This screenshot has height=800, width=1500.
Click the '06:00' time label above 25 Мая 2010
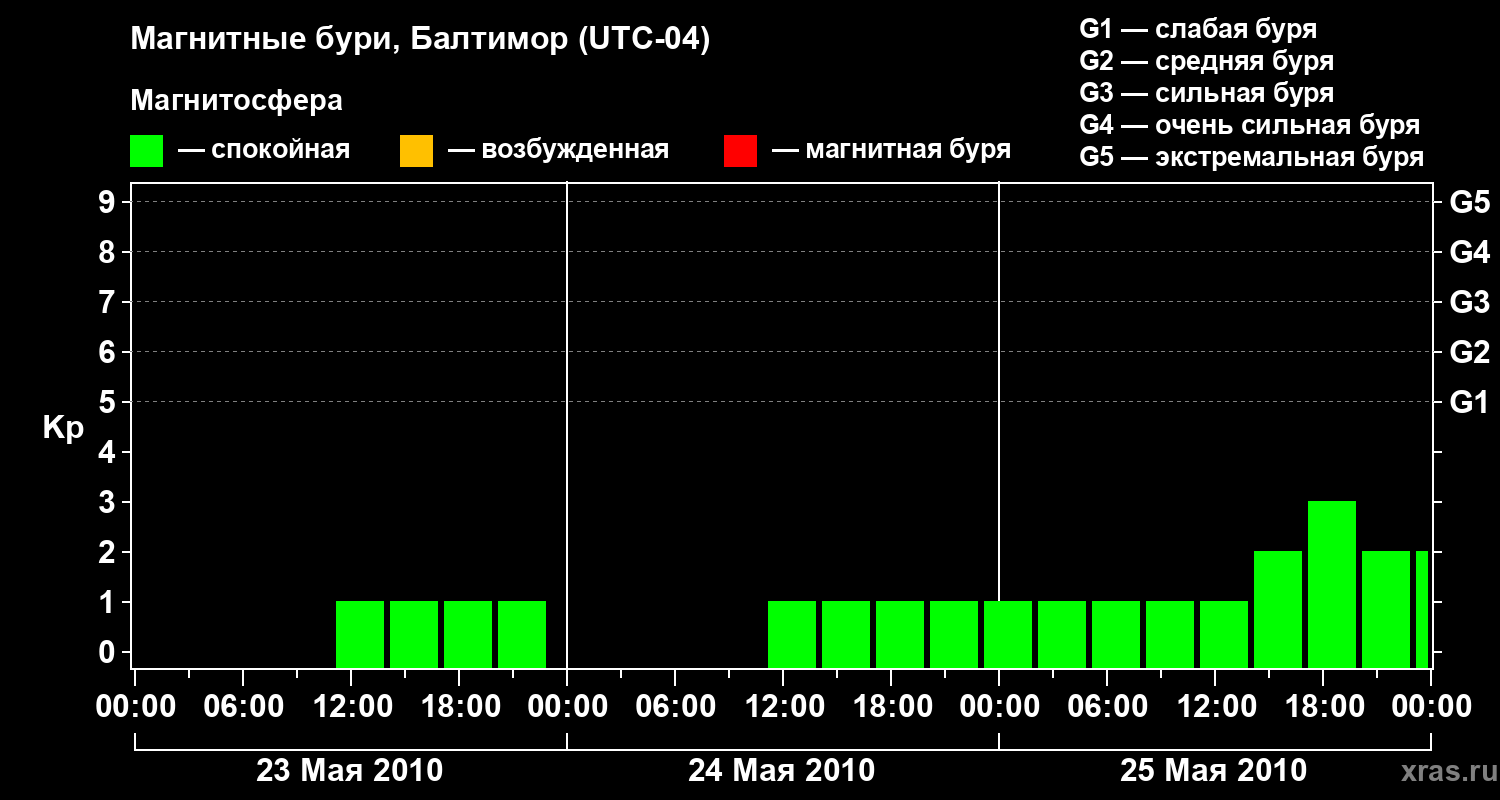1107,707
